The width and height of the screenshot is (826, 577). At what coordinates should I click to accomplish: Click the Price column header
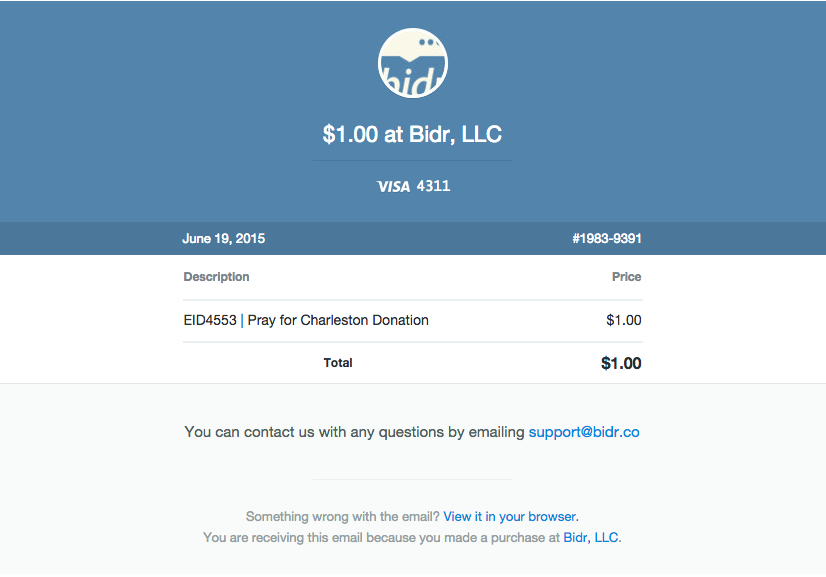click(x=626, y=277)
